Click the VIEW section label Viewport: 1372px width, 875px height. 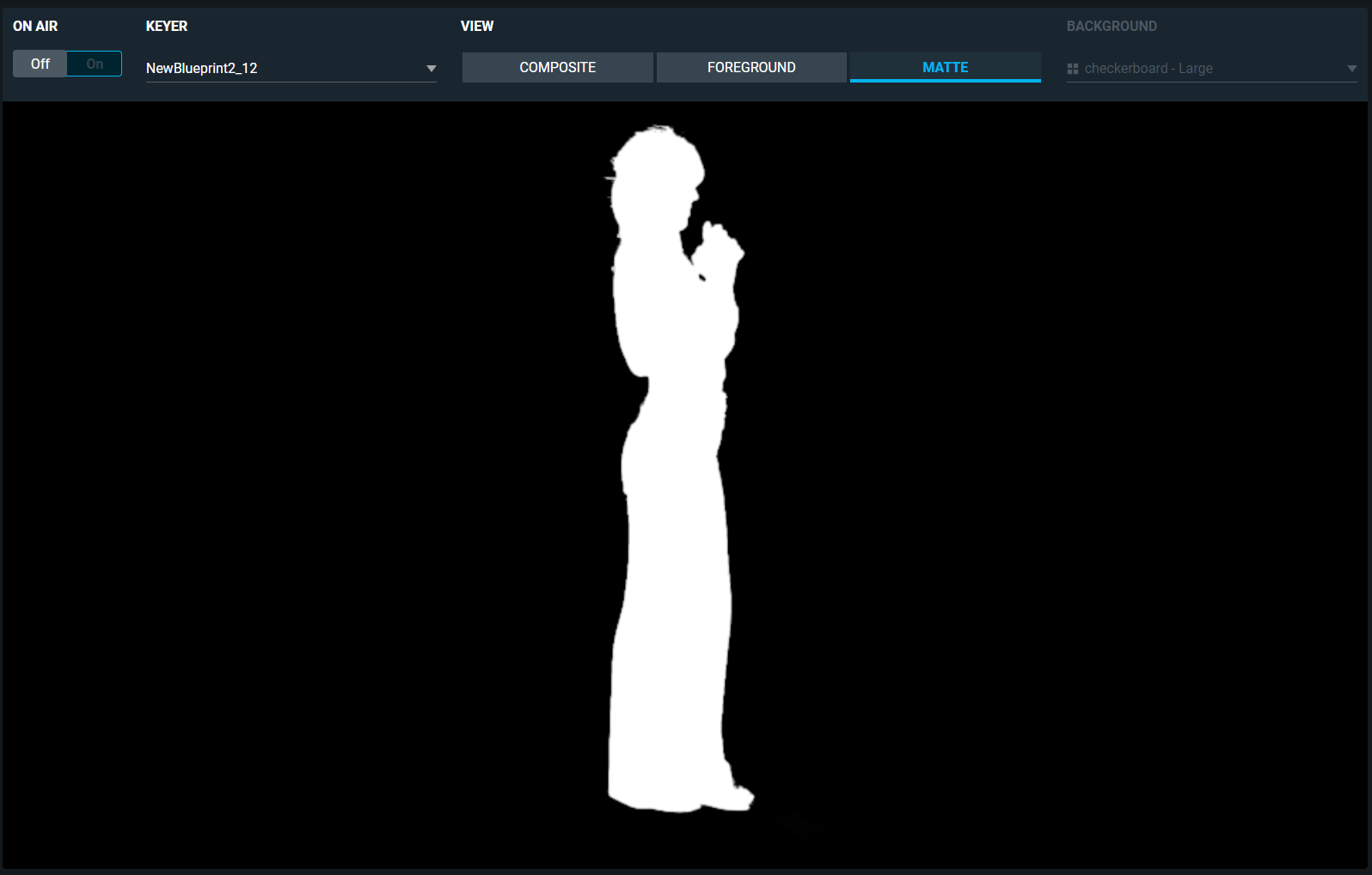(477, 27)
